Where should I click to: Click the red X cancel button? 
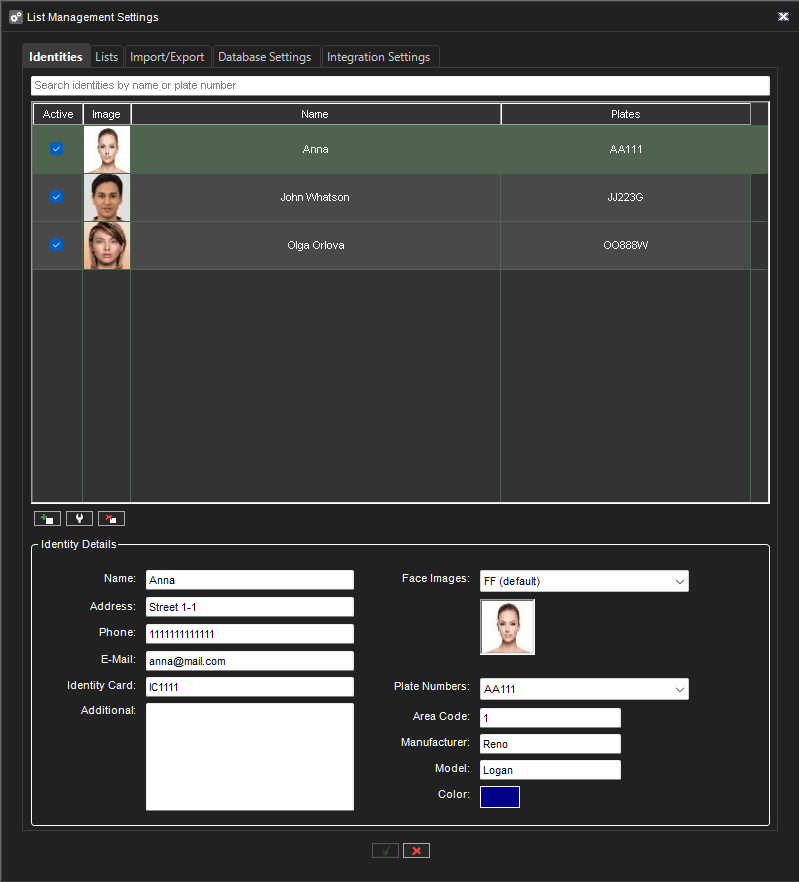[x=416, y=850]
